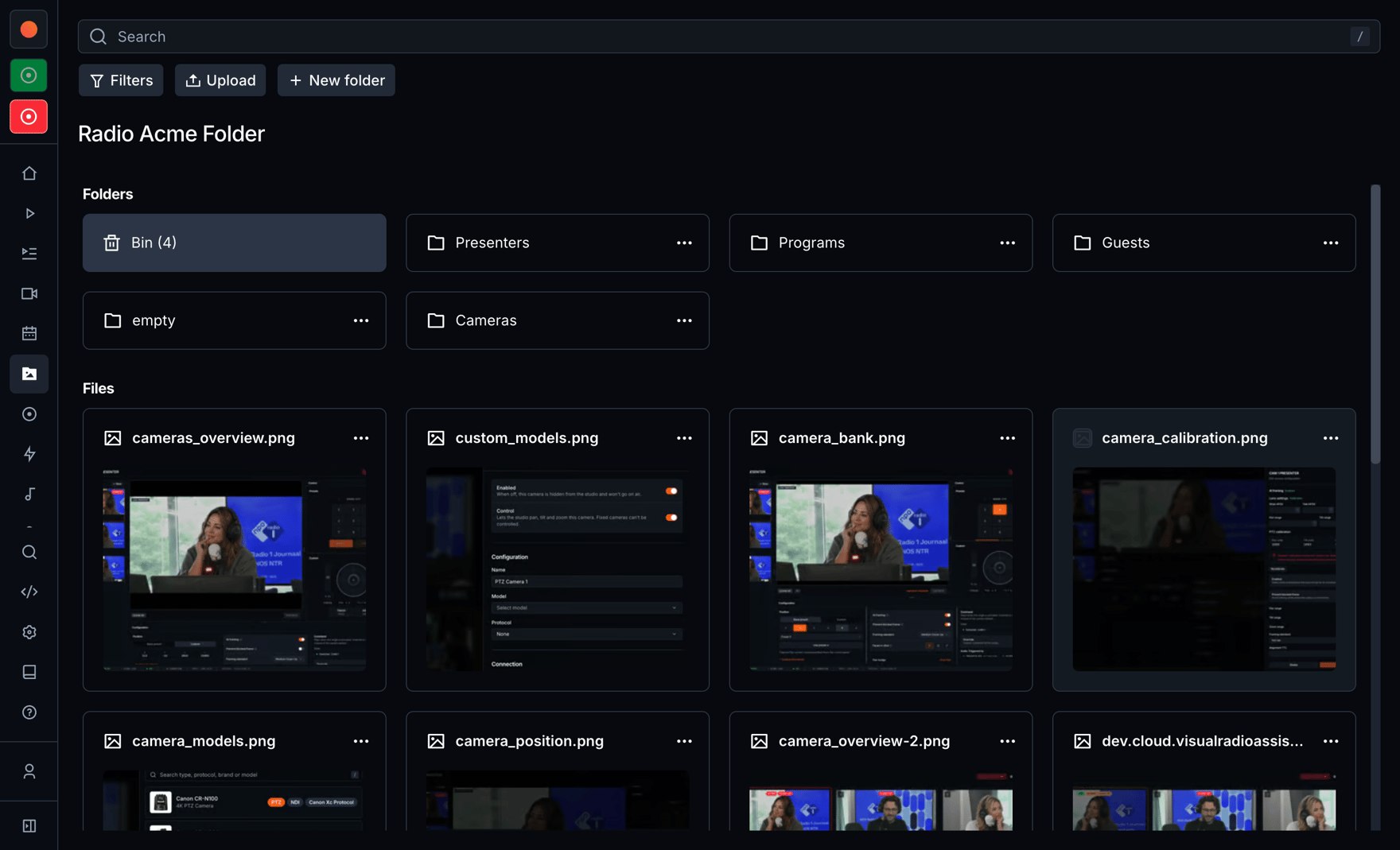Open camera_calibration.png thumbnail preview
This screenshot has width=1400, height=850.
[x=1204, y=569]
